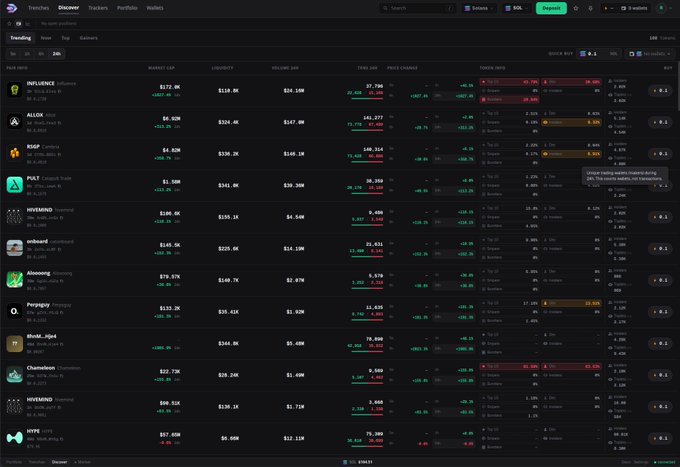The width and height of the screenshot is (680, 467).
Task: Sort by the TXNS 24h column header
Action: (x=367, y=68)
